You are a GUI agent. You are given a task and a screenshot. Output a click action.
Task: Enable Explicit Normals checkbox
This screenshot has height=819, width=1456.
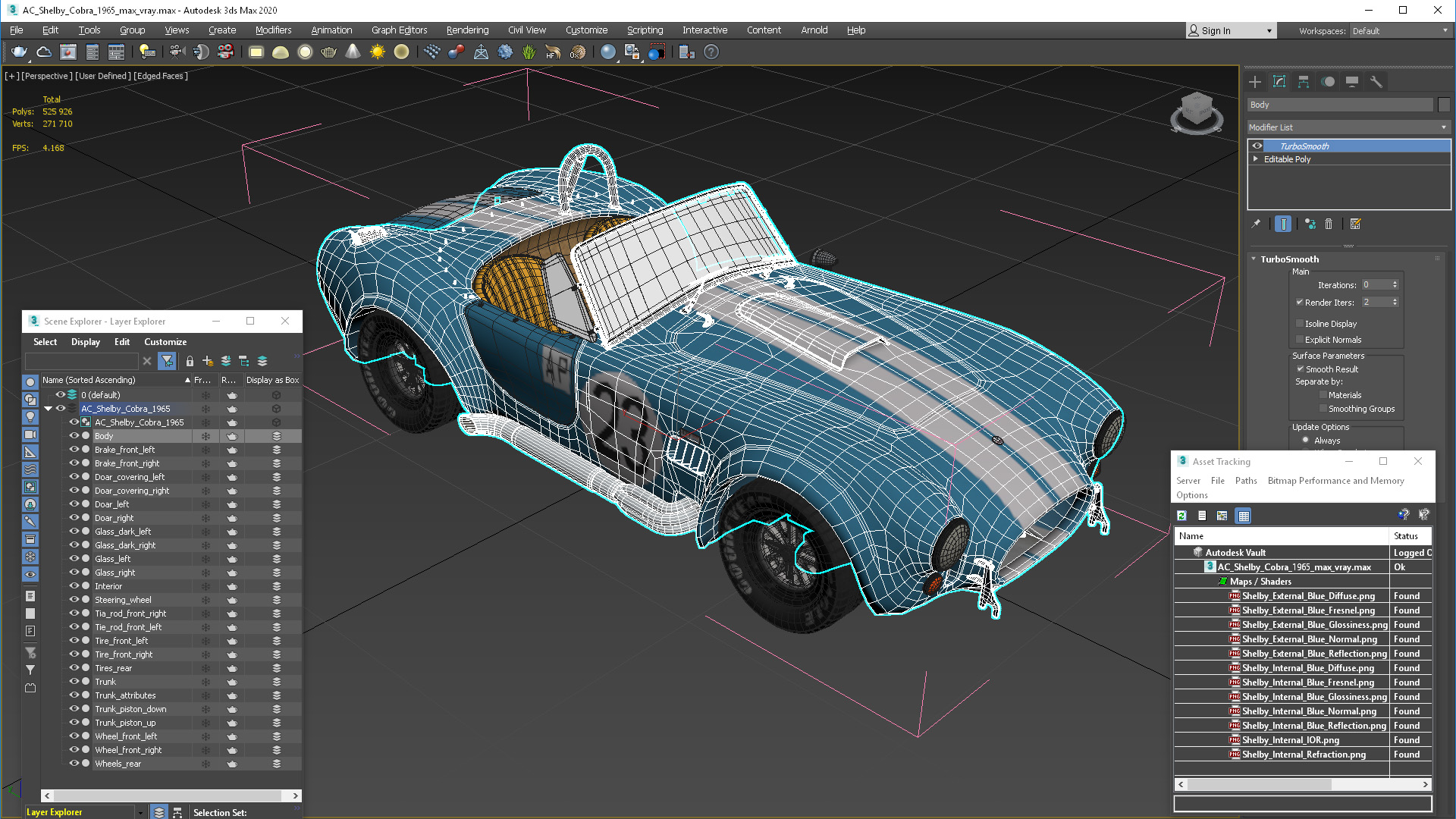(x=1300, y=340)
